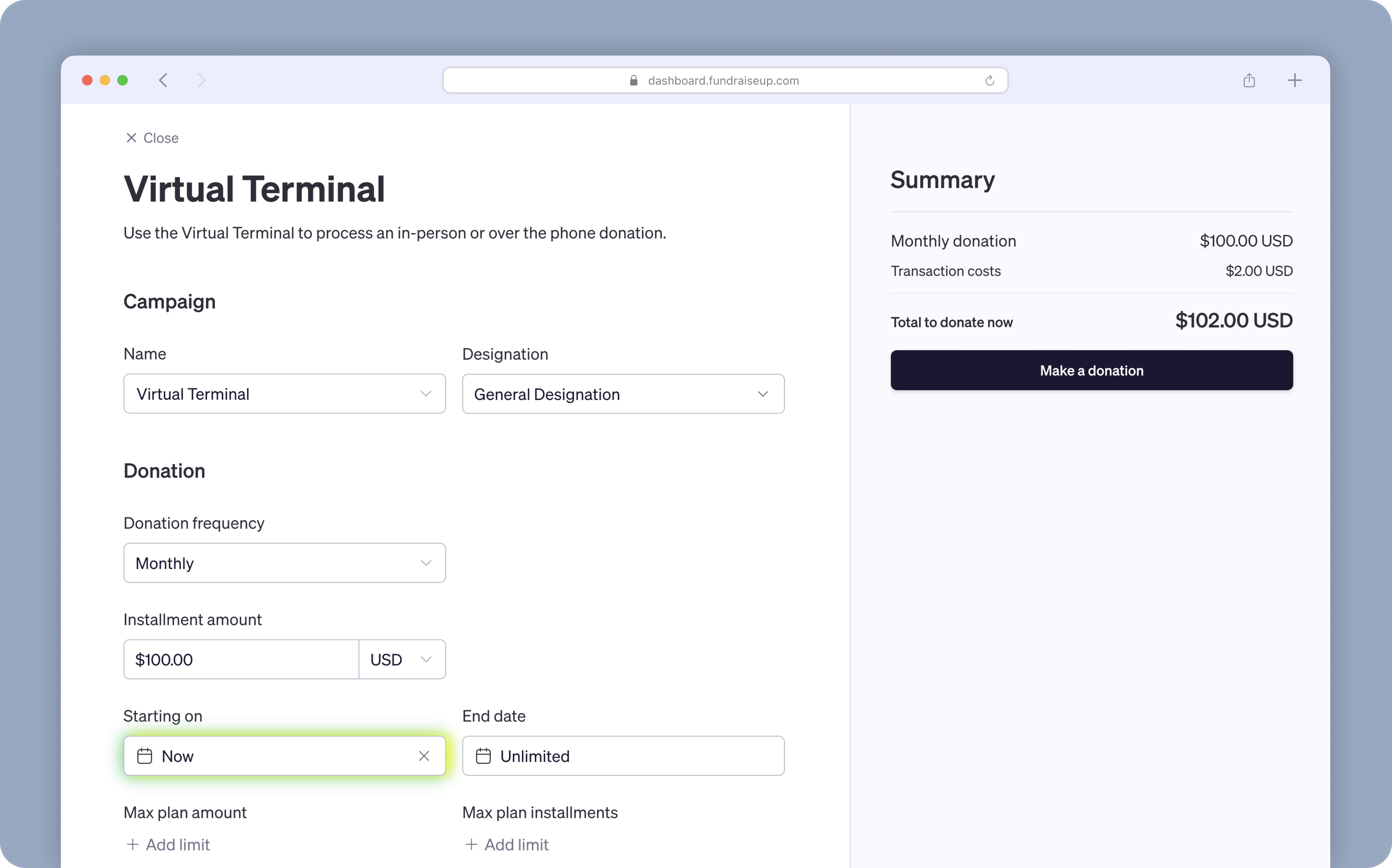Screen dimensions: 1392x868
Task: Click the calendar icon in Starting on
Action: click(x=144, y=756)
